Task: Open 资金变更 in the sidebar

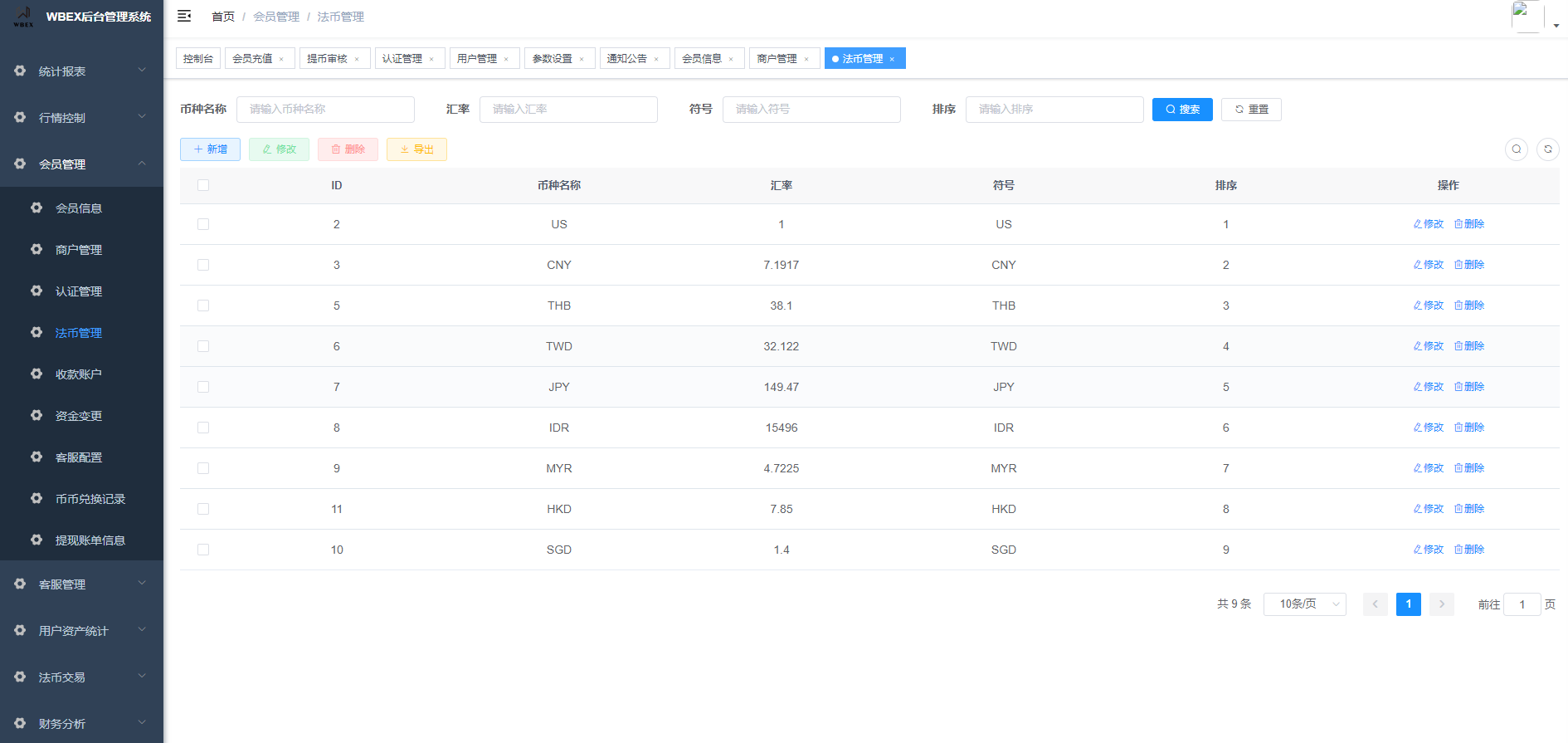Action: 79,416
